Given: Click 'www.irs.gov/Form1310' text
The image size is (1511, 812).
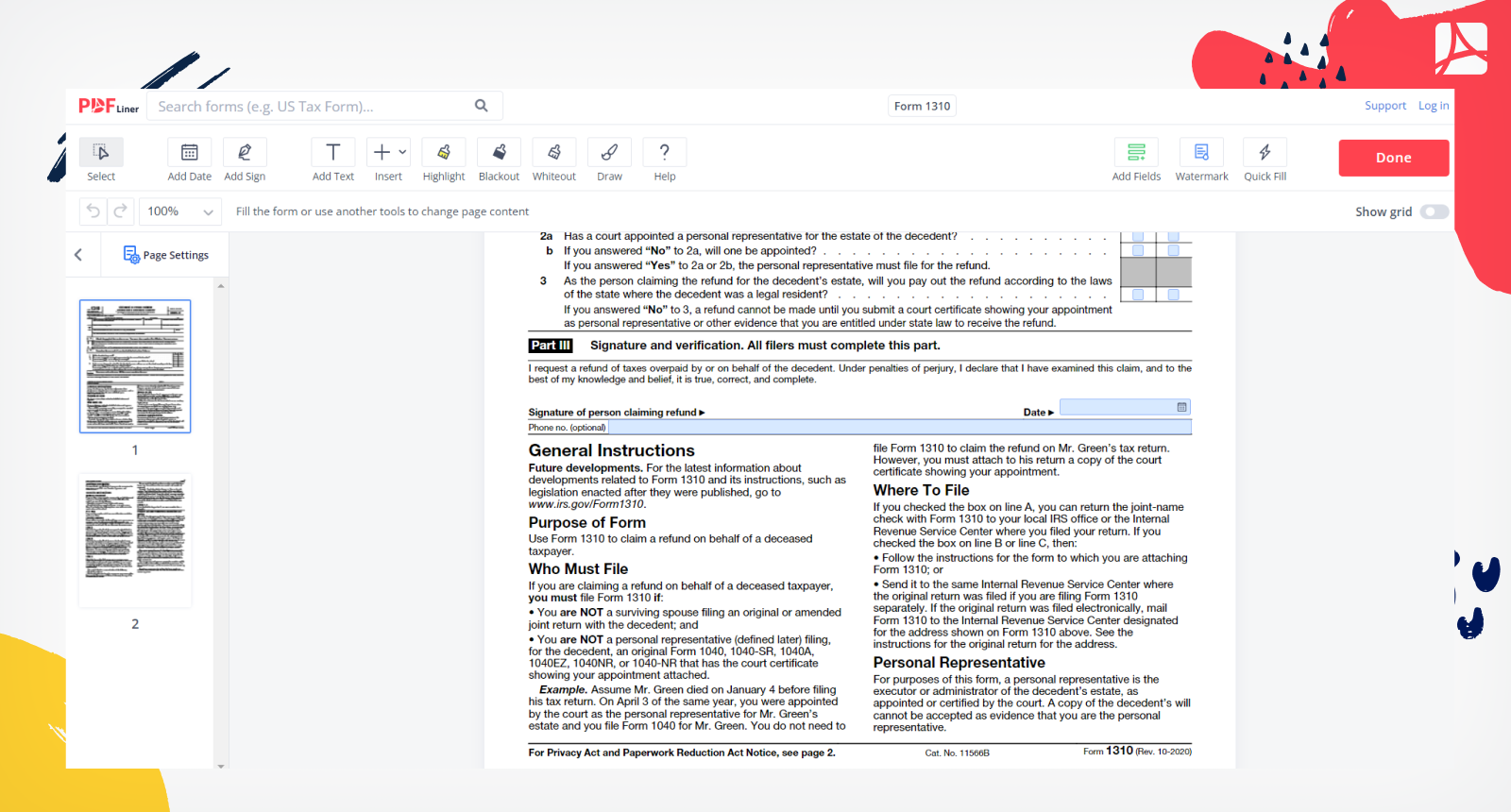Looking at the screenshot, I should click(586, 504).
